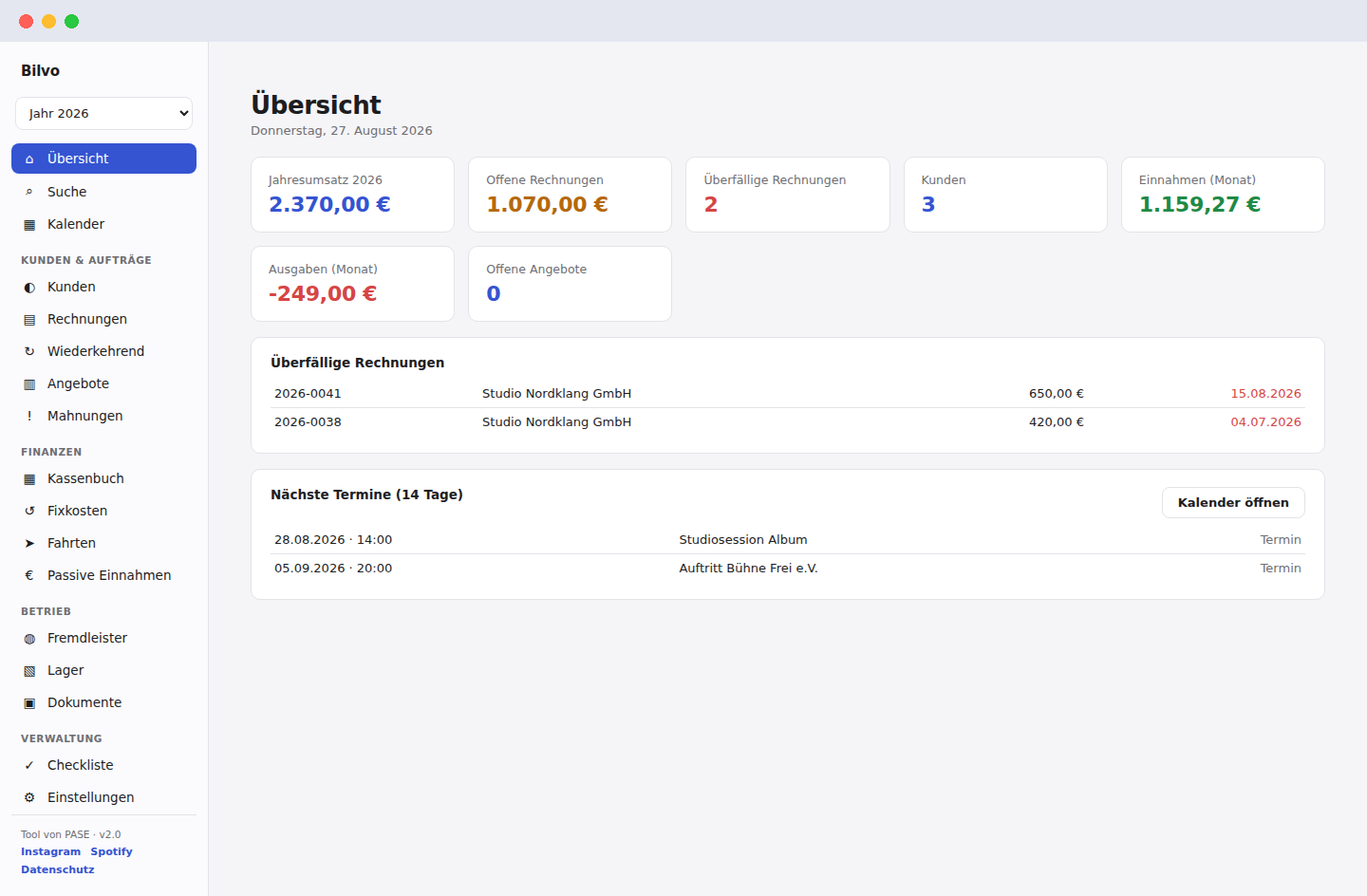Click the icon beside Angebote
This screenshot has width=1367, height=896.
29,384
